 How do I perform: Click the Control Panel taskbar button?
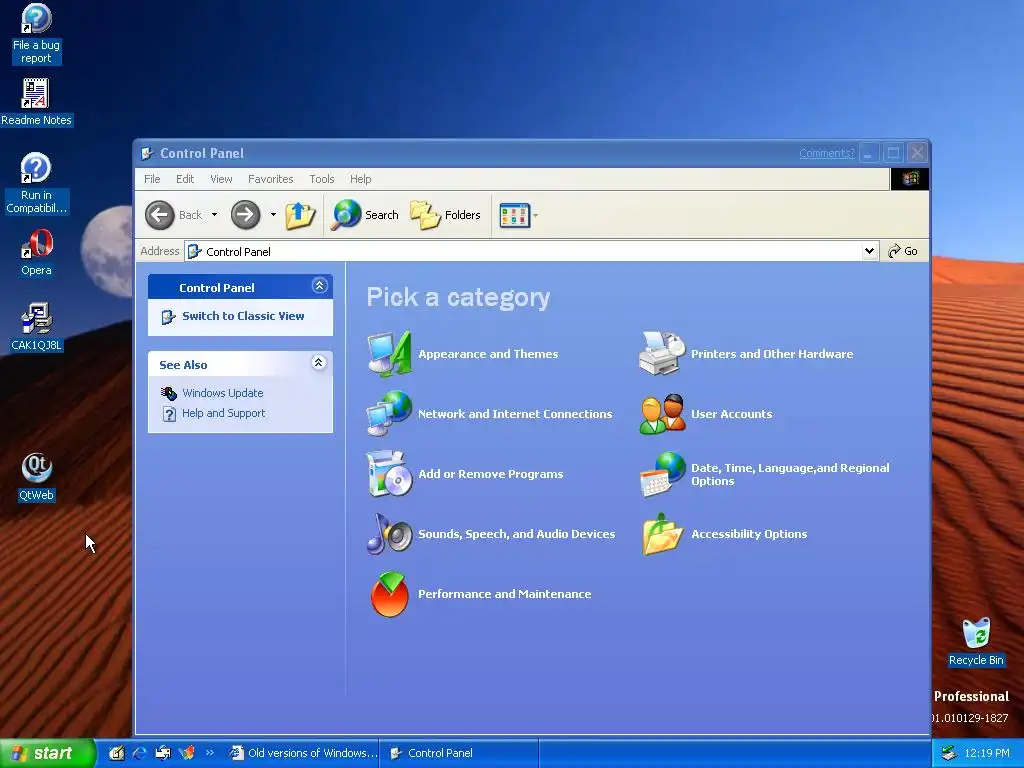pyautogui.click(x=460, y=753)
